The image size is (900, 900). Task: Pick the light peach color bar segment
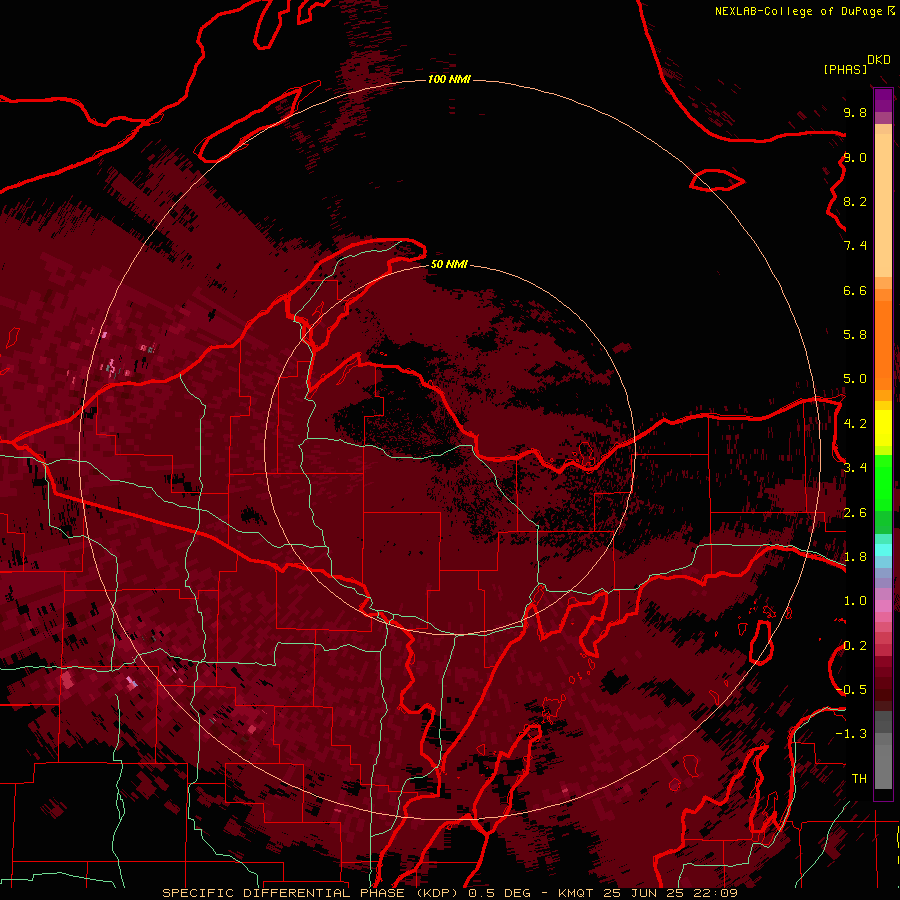coord(883,207)
